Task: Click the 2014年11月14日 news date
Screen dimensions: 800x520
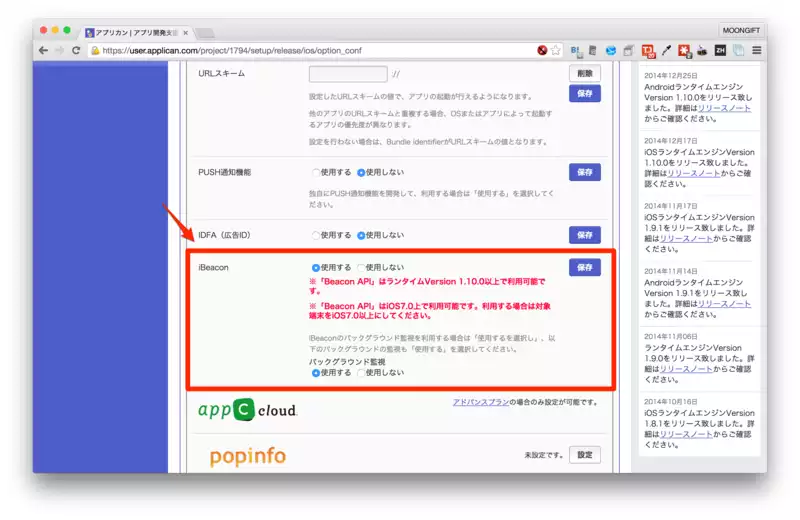Action: [670, 271]
